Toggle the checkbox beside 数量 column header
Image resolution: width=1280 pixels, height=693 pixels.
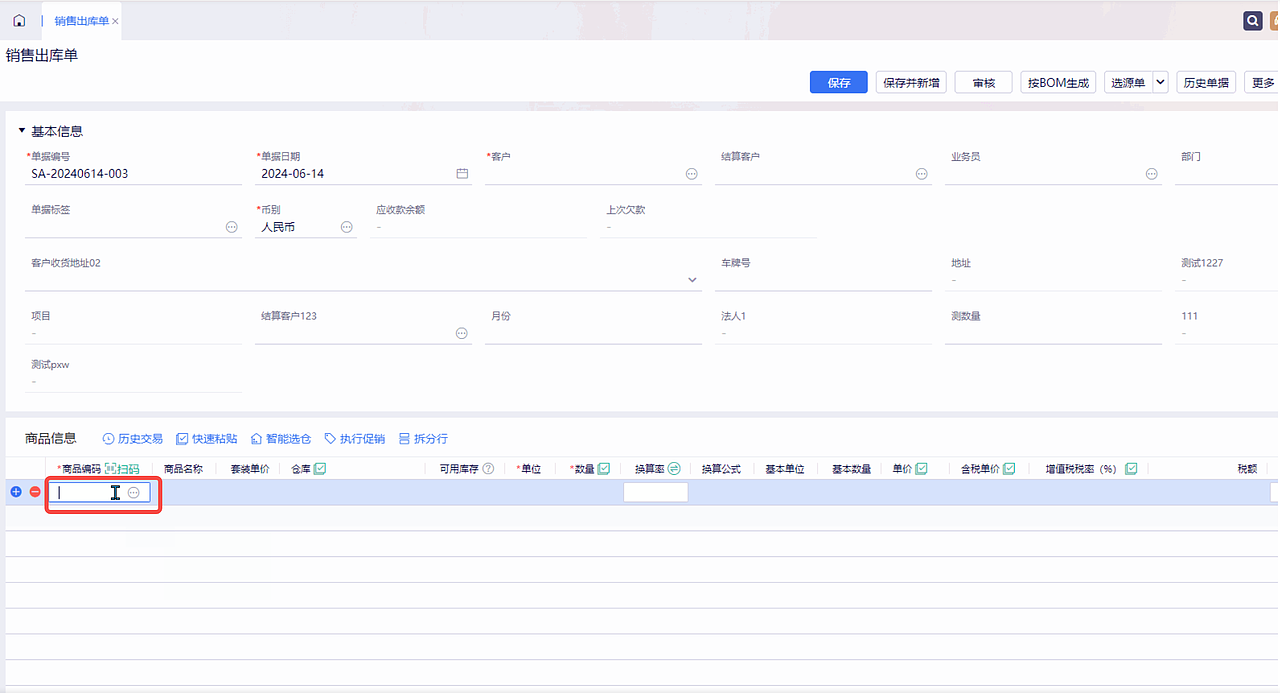(x=604, y=467)
